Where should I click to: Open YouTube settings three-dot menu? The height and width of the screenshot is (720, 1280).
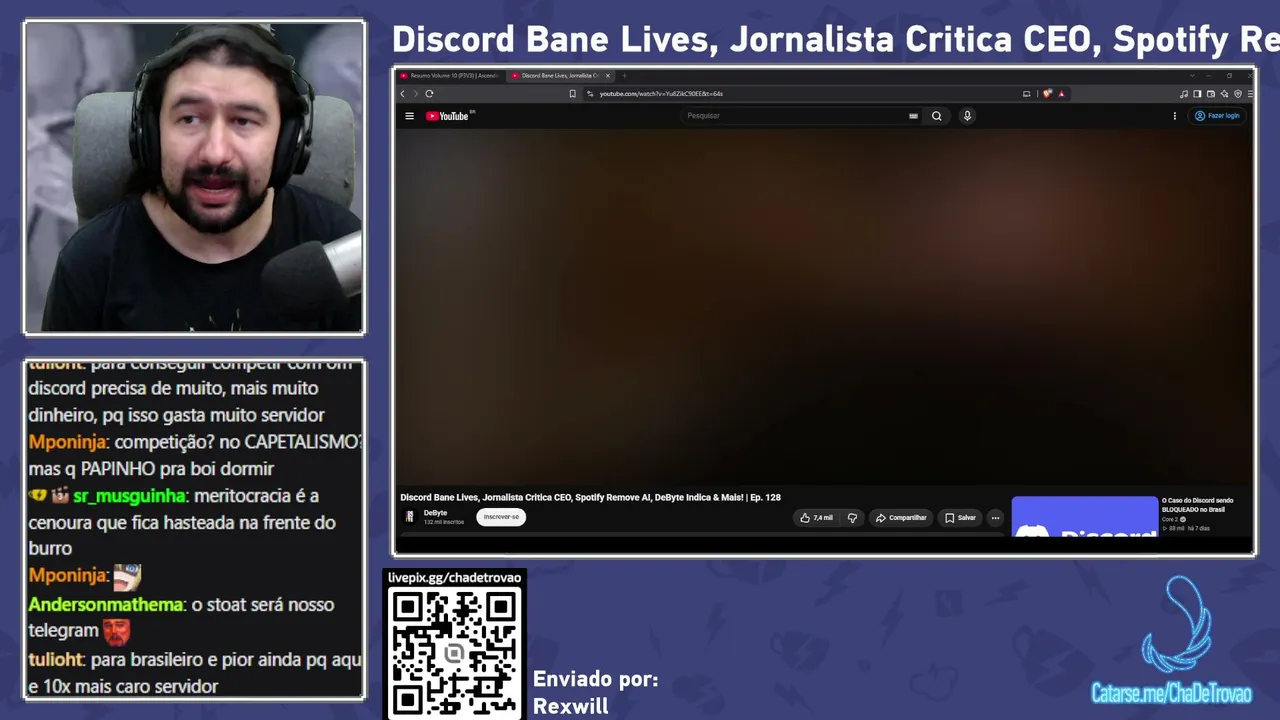coord(1175,116)
